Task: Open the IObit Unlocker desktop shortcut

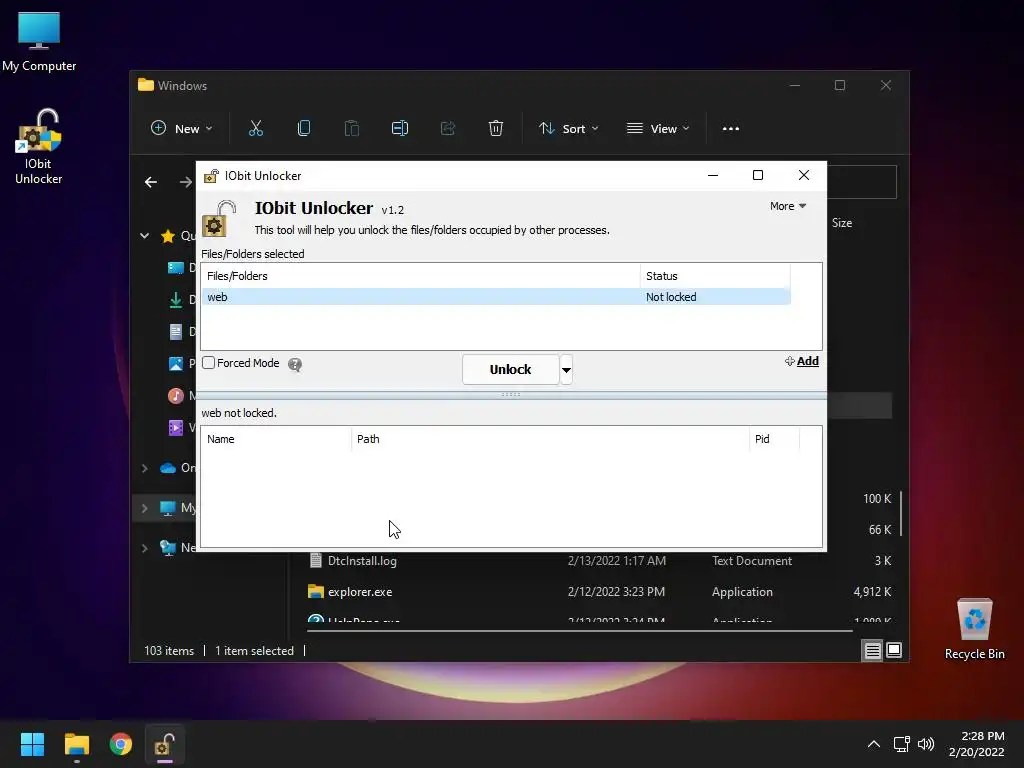Action: point(39,147)
